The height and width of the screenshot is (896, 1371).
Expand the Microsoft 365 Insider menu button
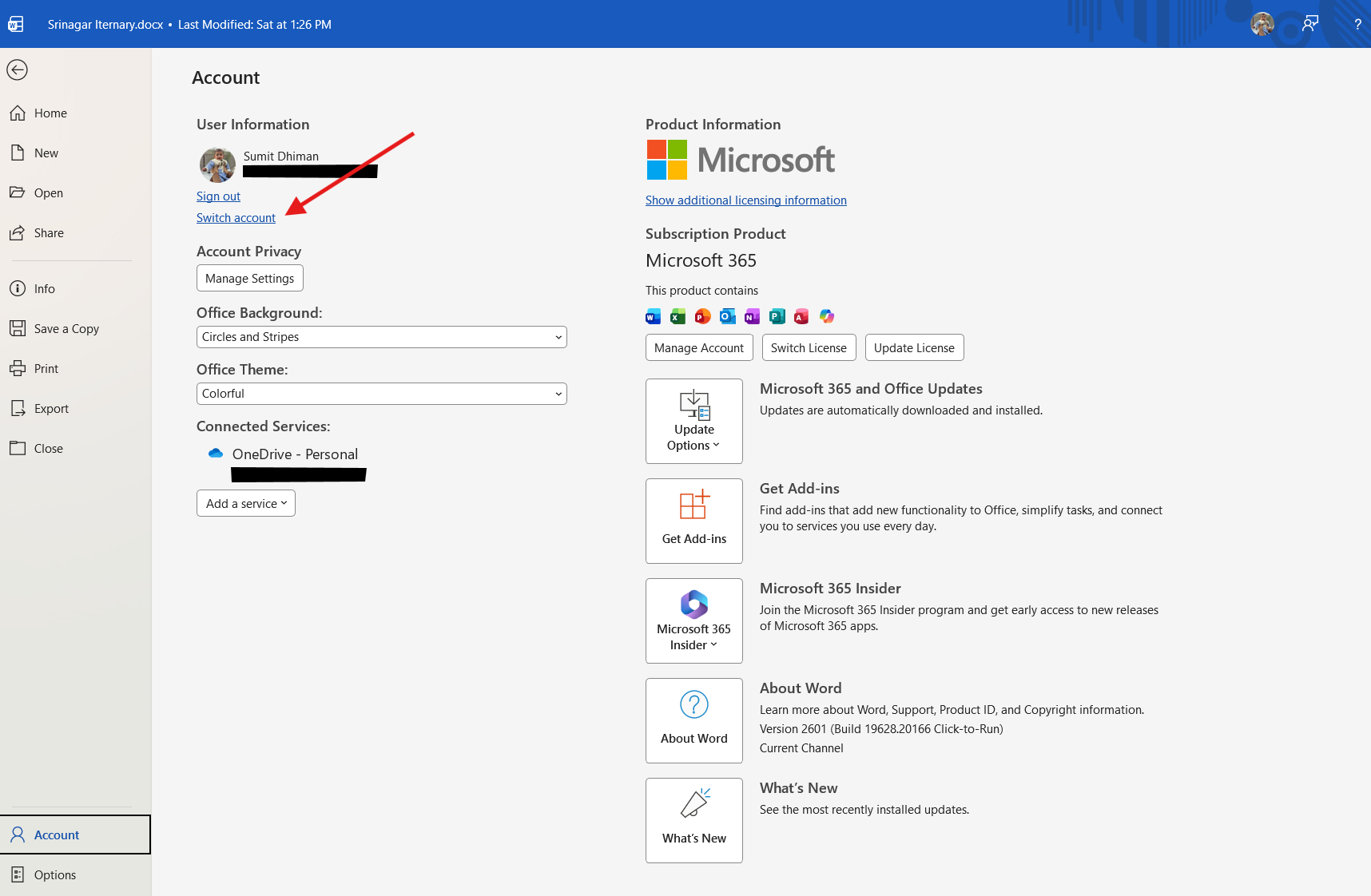click(x=694, y=620)
